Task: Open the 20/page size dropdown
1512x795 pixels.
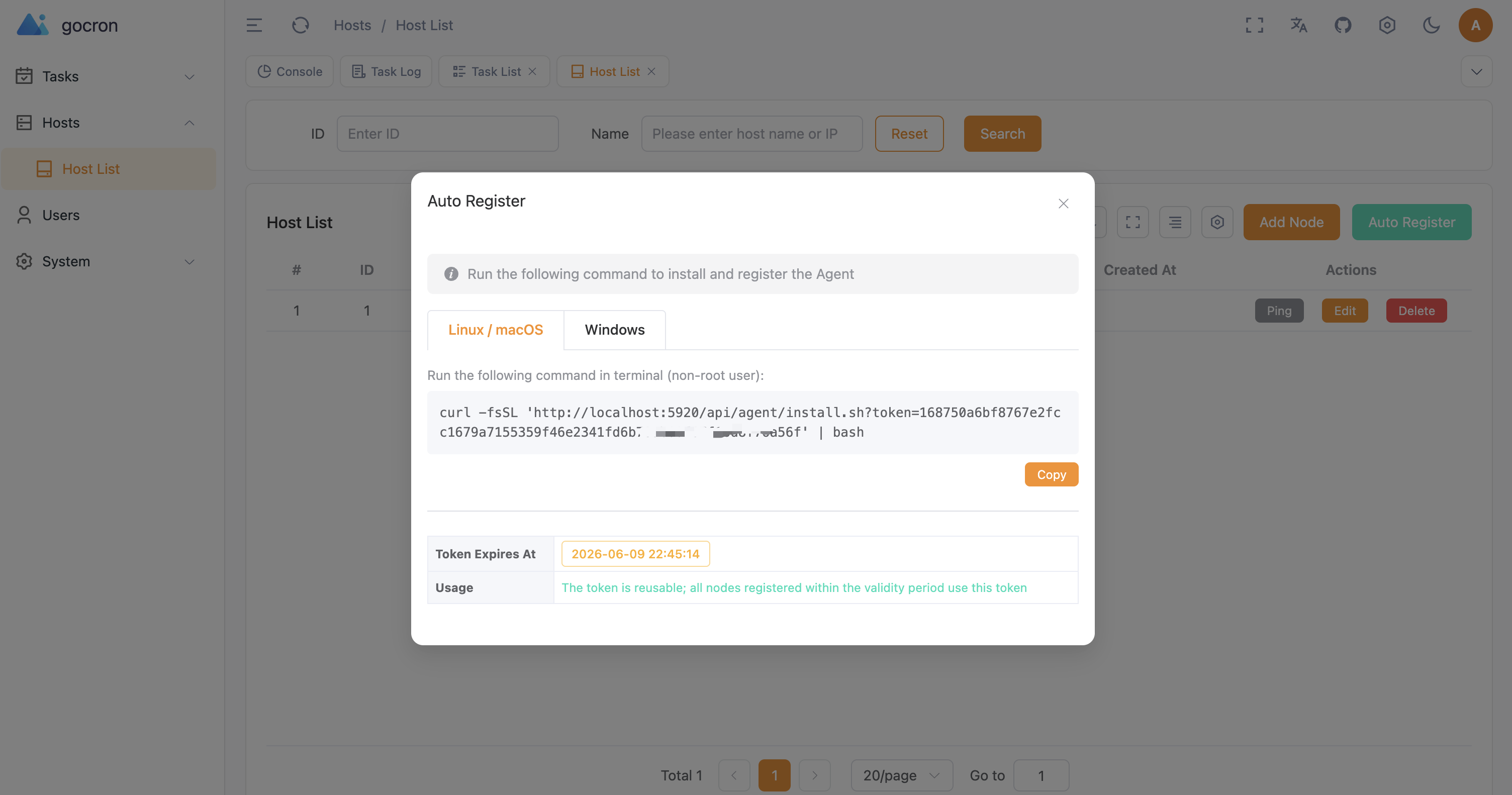Action: pyautogui.click(x=902, y=775)
